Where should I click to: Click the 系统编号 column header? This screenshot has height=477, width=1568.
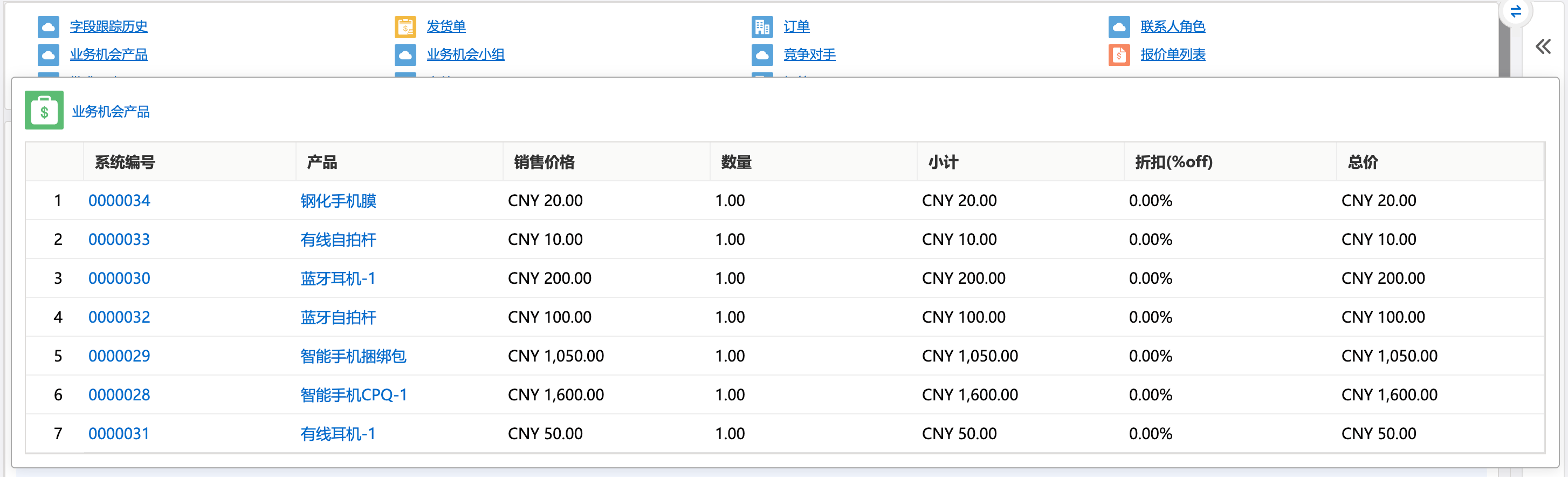pyautogui.click(x=125, y=162)
